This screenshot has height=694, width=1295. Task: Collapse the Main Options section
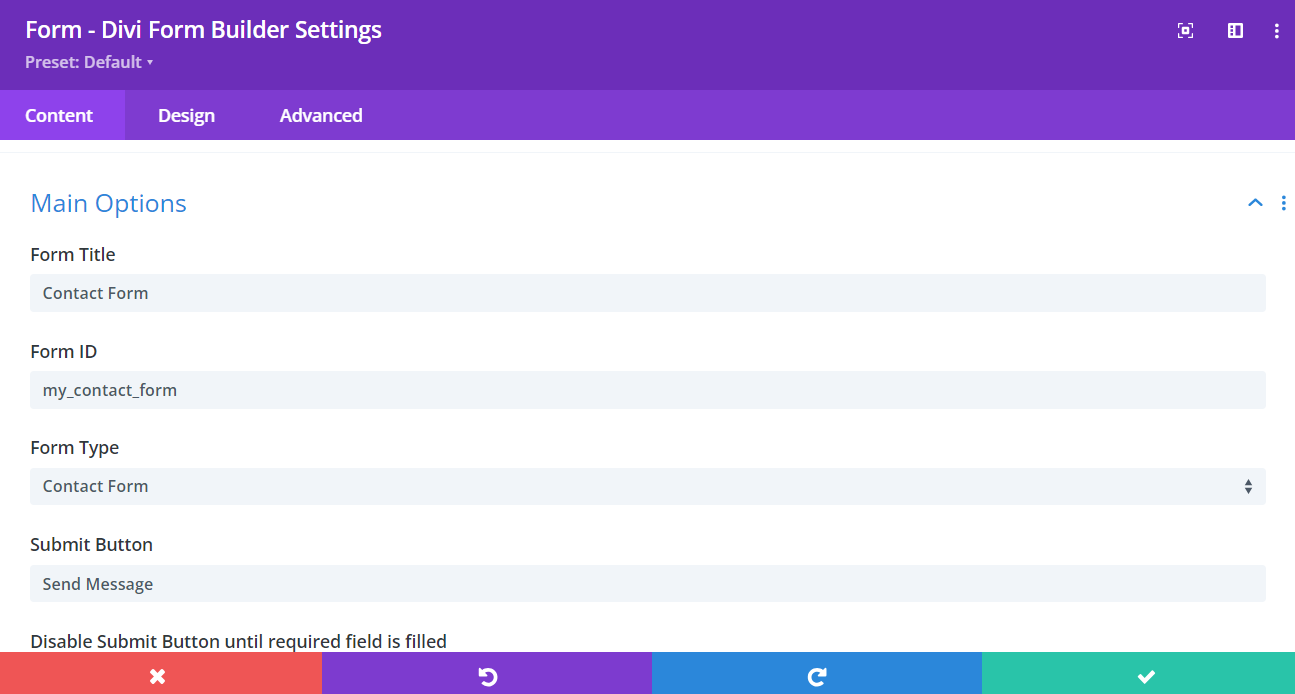(1255, 203)
